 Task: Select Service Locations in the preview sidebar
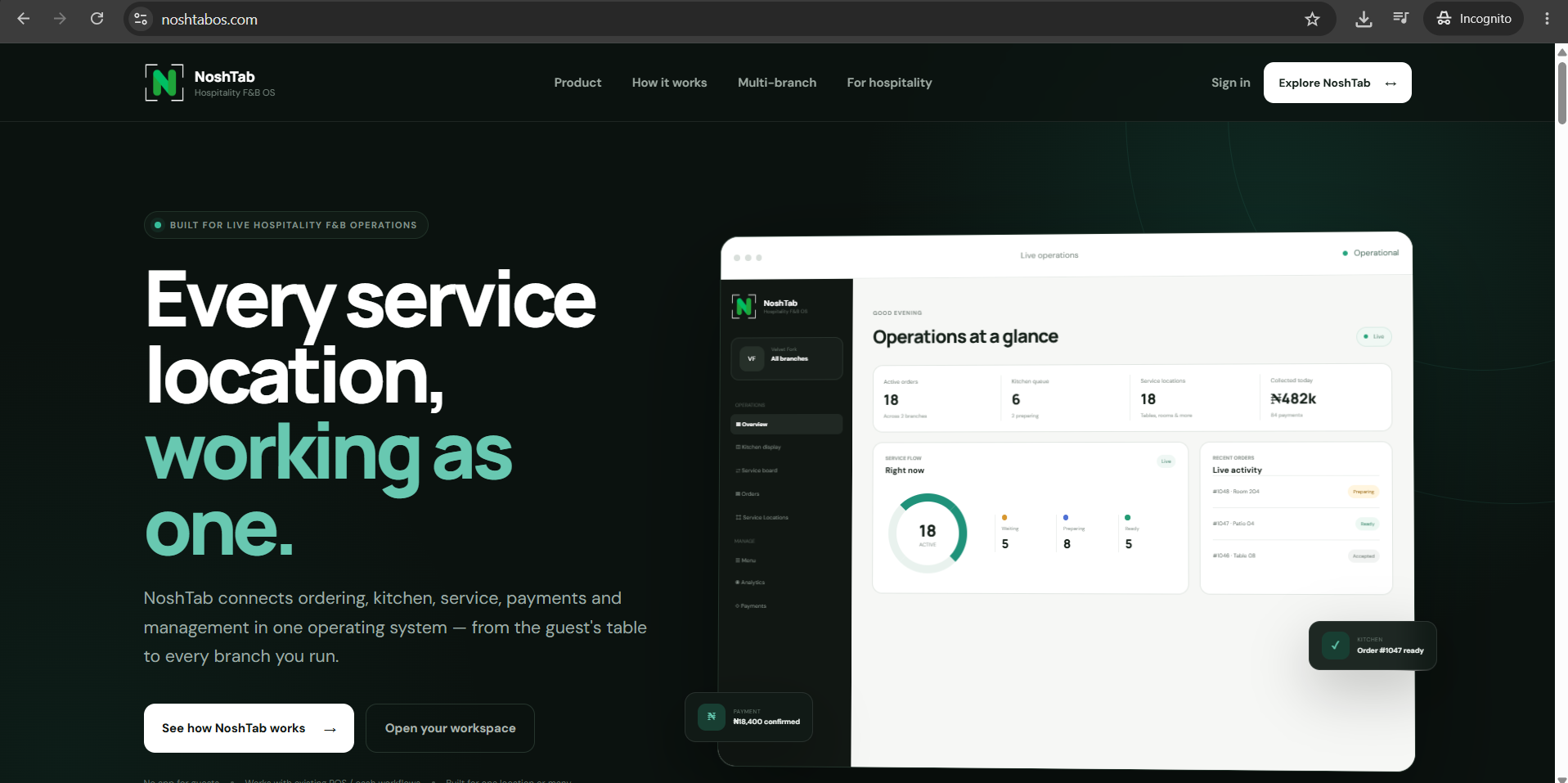762,518
